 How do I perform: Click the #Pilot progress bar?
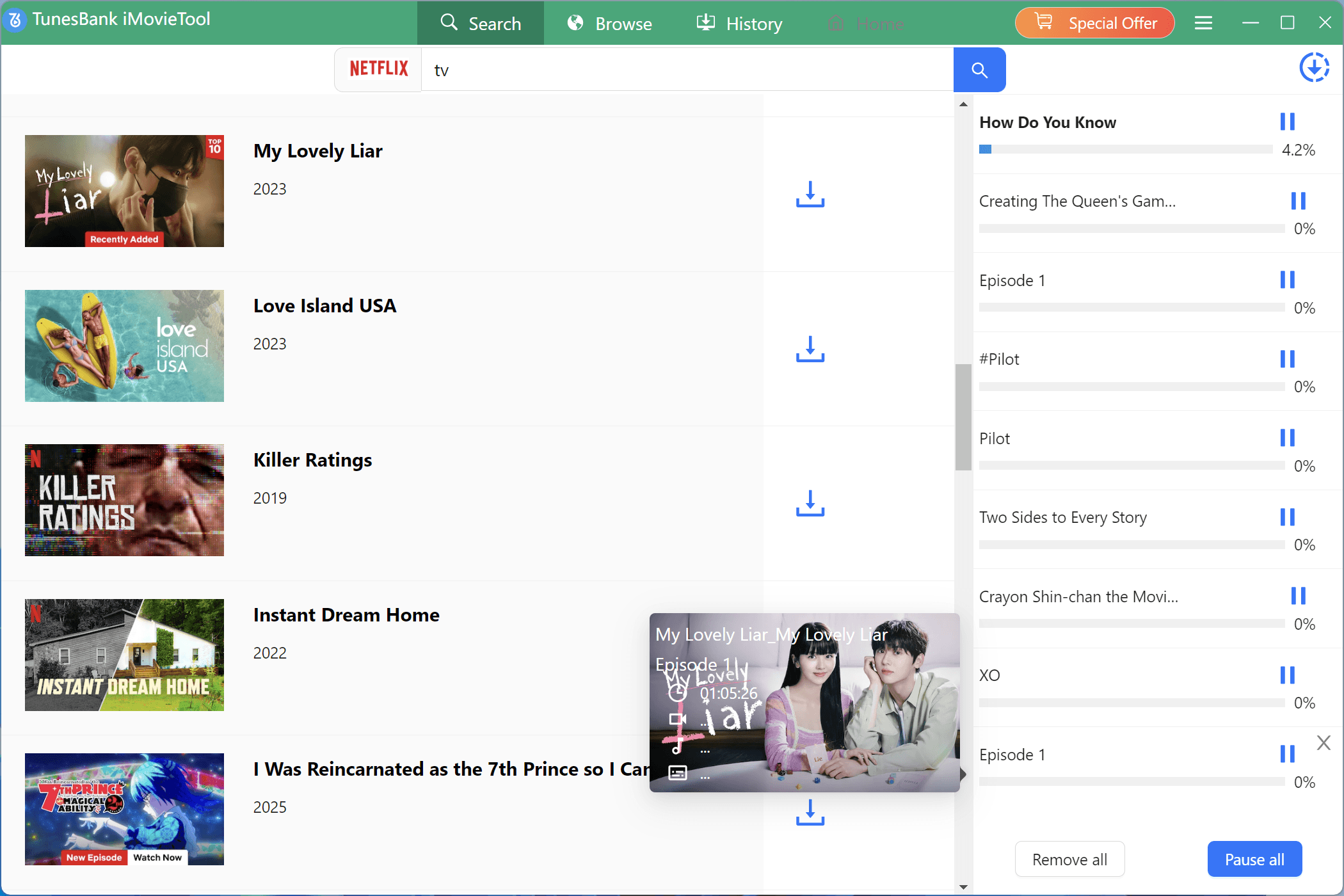(x=1132, y=387)
